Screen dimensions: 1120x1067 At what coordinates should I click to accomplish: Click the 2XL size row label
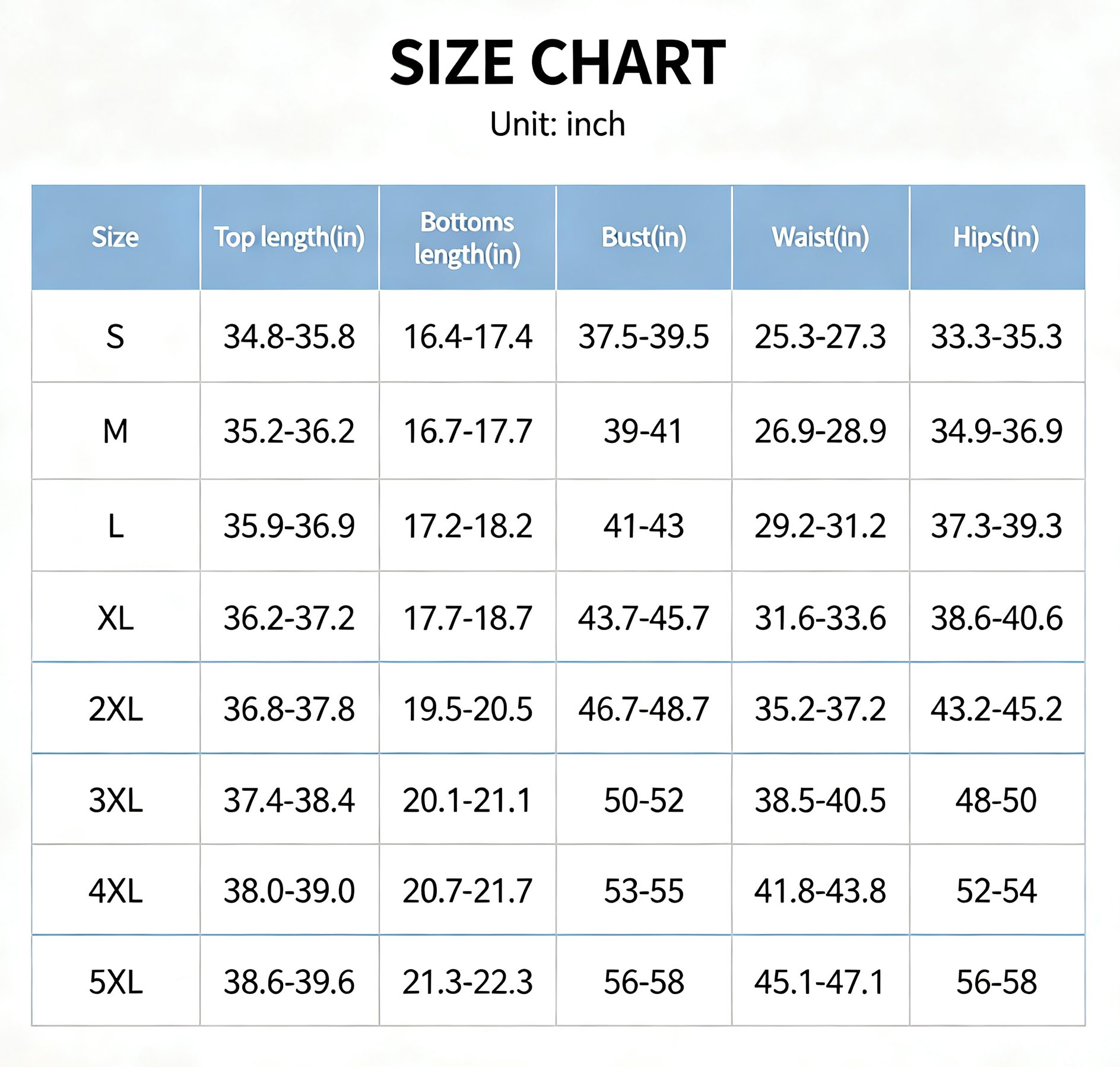point(115,709)
